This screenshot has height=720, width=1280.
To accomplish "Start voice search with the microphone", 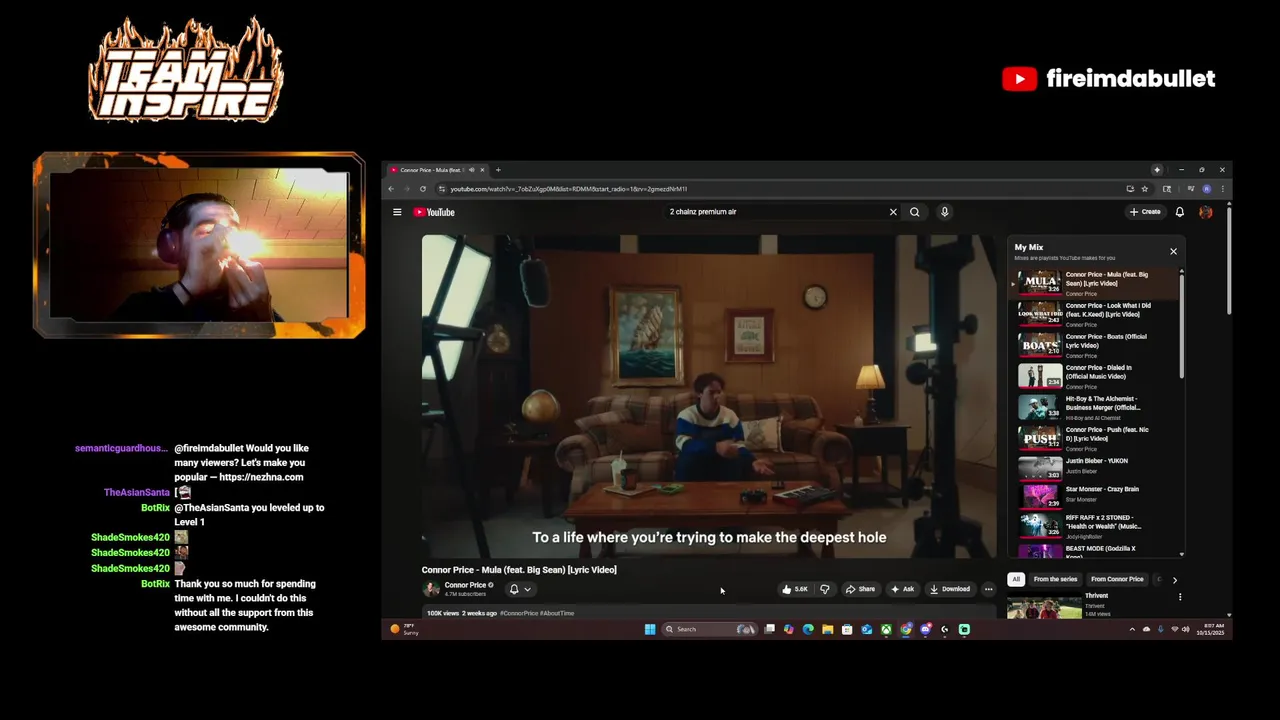I will [944, 212].
